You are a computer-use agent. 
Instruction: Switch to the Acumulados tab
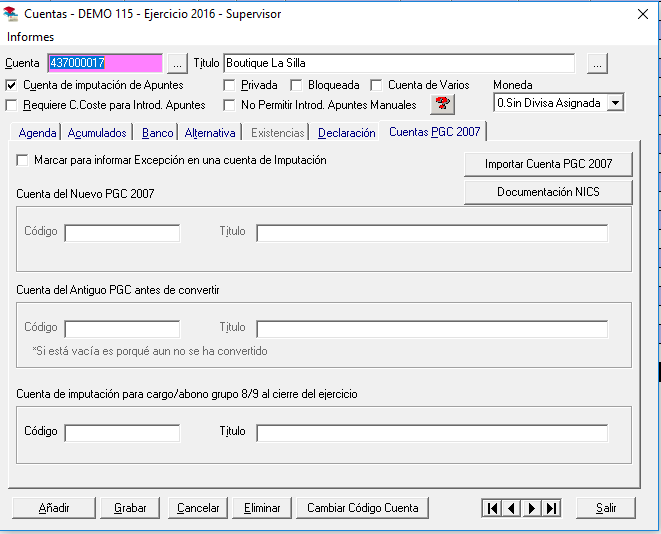pos(97,133)
